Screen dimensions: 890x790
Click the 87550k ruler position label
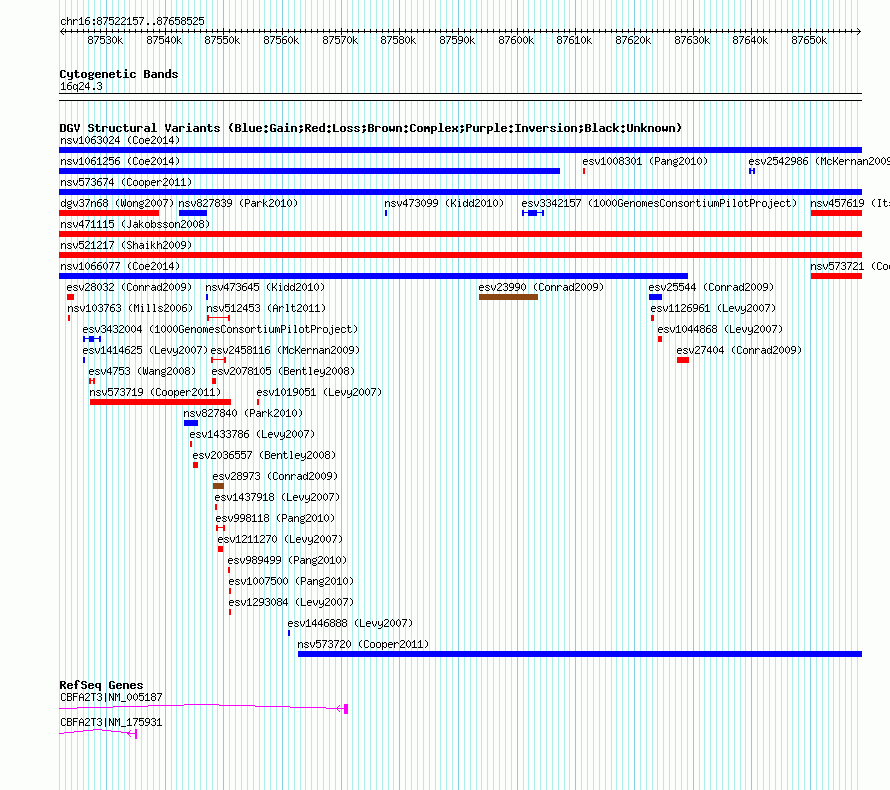click(x=222, y=40)
